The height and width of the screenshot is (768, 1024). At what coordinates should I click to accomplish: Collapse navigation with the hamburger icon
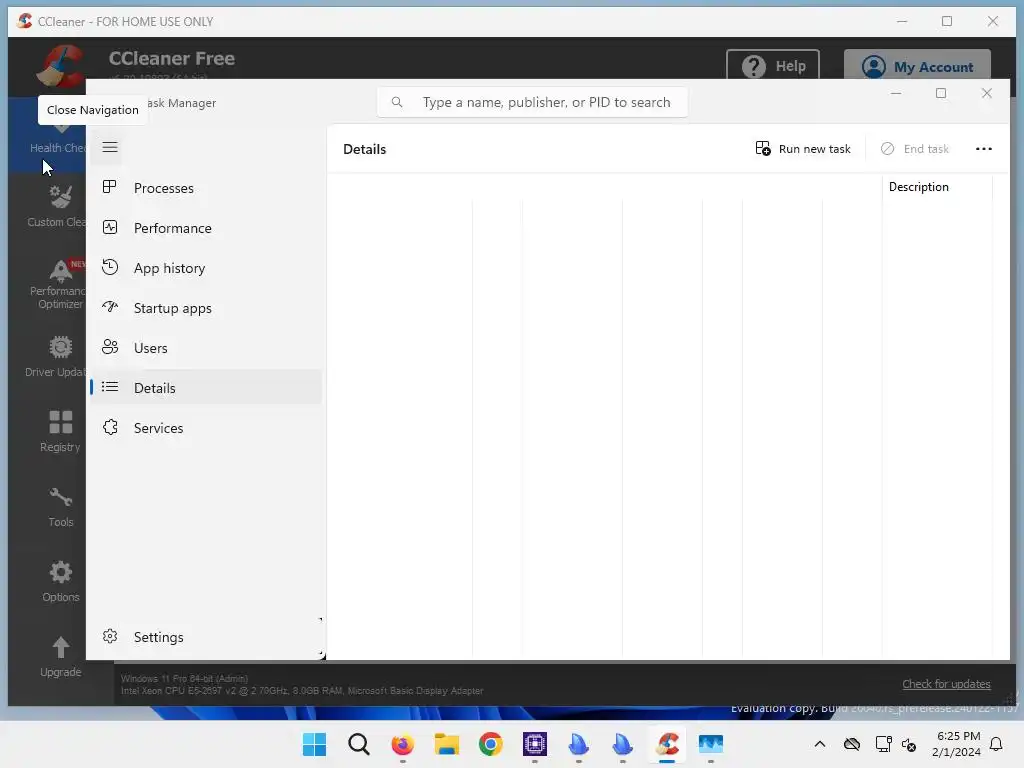[x=110, y=147]
